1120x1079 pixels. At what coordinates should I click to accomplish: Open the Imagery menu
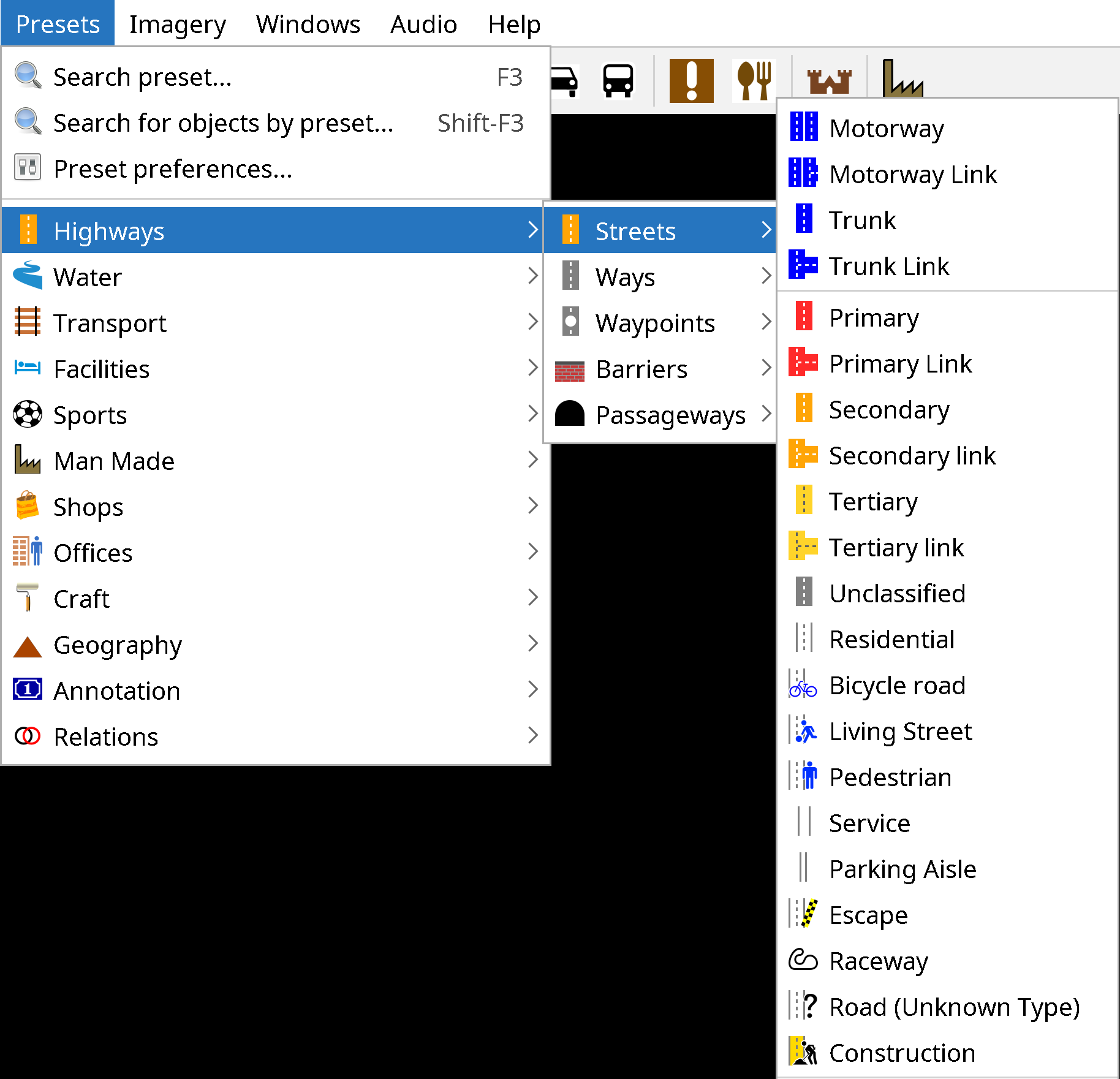(178, 25)
